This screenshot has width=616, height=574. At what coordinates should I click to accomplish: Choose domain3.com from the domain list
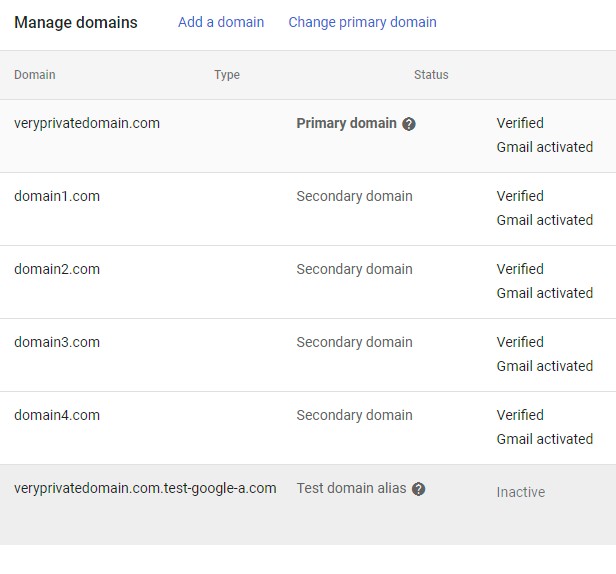pos(57,342)
